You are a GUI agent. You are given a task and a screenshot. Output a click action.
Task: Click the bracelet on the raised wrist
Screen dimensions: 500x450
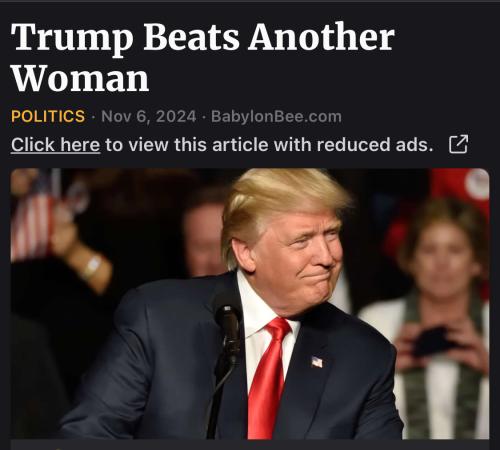click(x=92, y=268)
